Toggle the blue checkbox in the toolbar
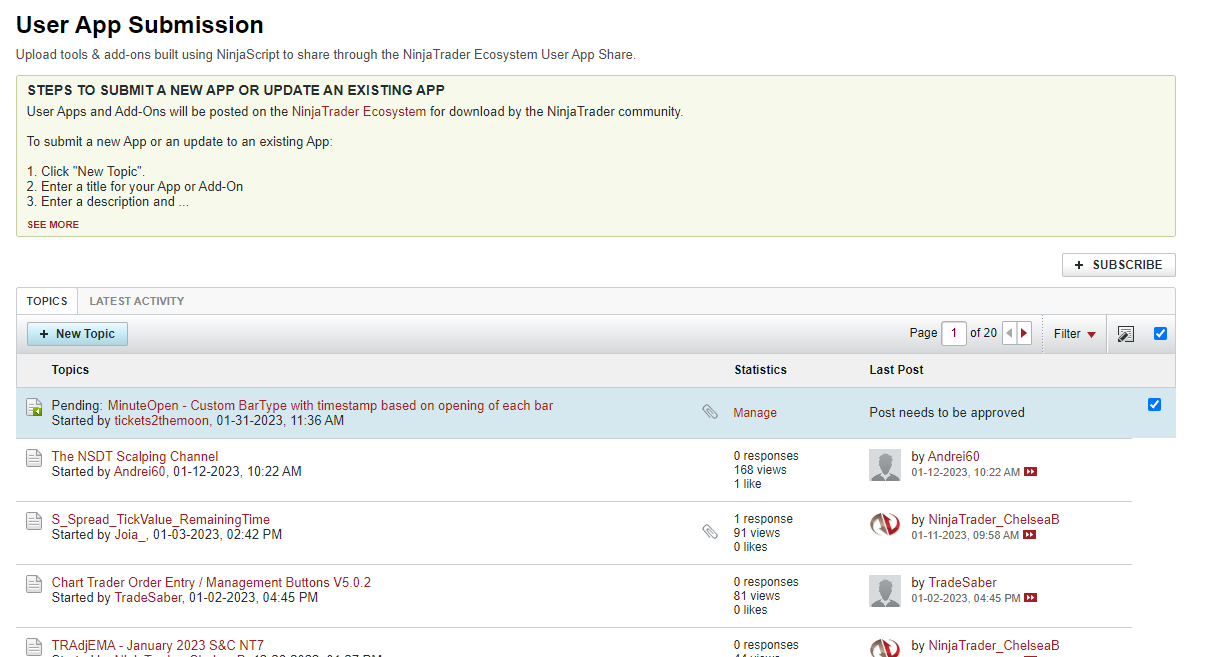Image resolution: width=1227 pixels, height=657 pixels. click(x=1160, y=333)
